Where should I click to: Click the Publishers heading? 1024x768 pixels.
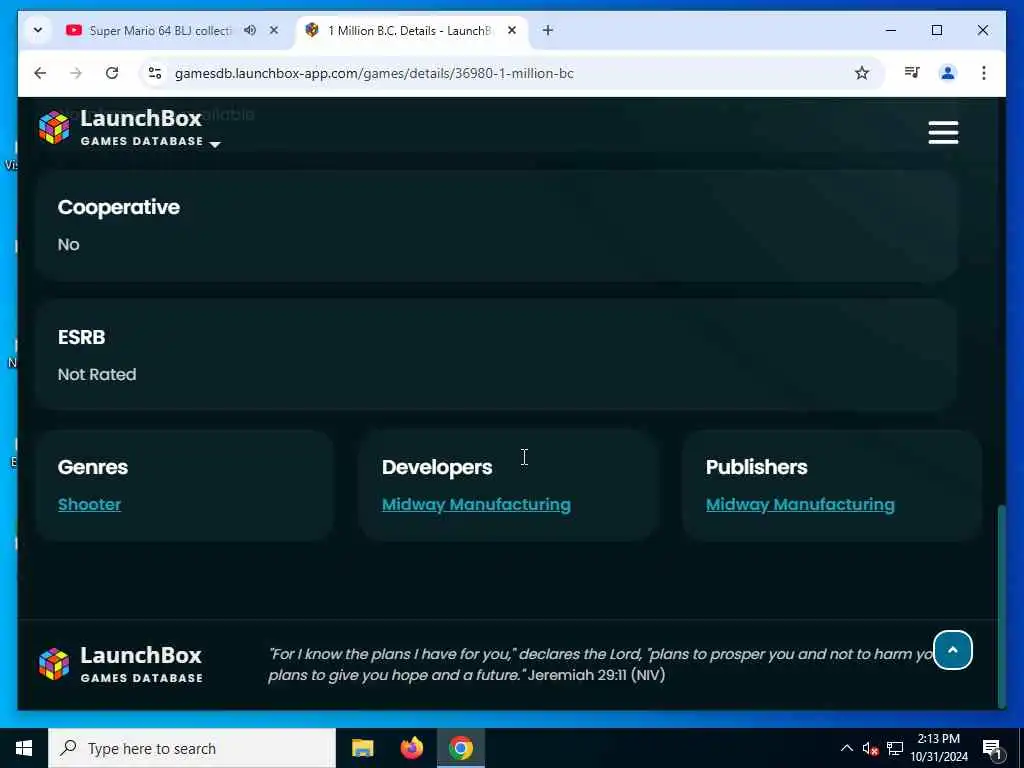point(756,467)
